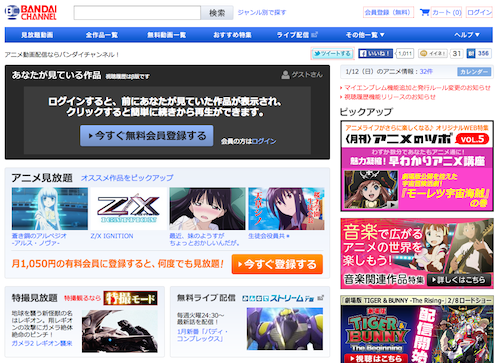Open the Z/X IGNITION logo thumbnail
The height and width of the screenshot is (363, 500).
(129, 209)
